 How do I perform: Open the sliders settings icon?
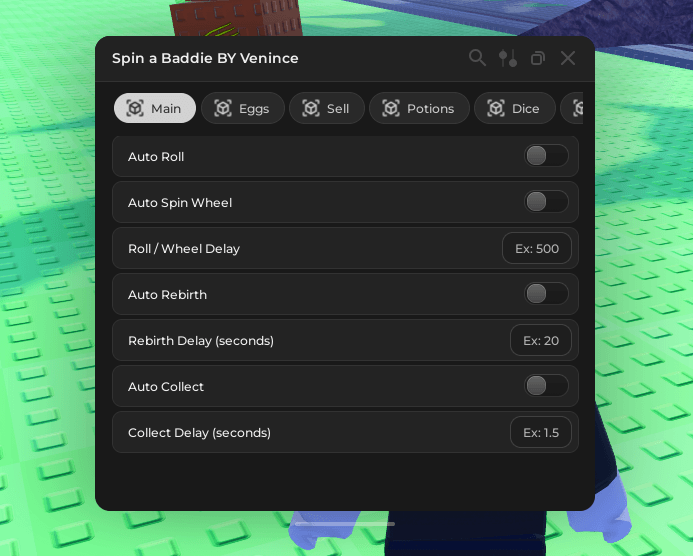tap(508, 58)
